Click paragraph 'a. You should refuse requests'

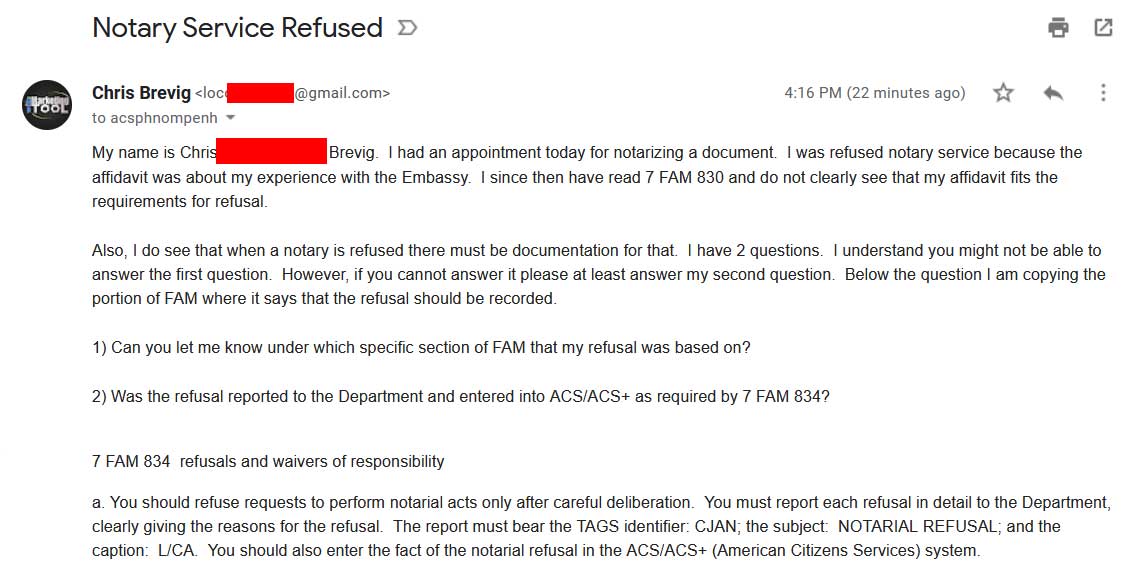(601, 527)
